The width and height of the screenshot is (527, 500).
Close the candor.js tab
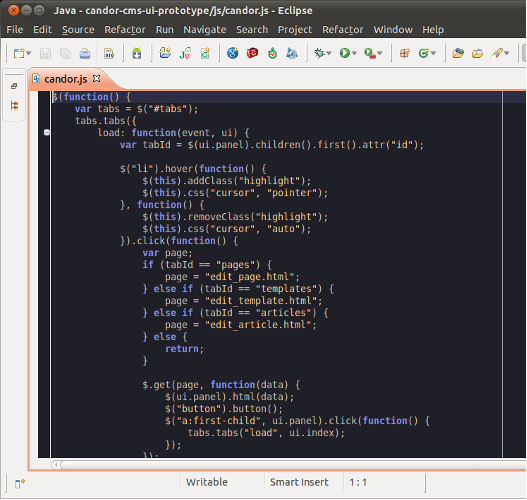click(x=96, y=78)
